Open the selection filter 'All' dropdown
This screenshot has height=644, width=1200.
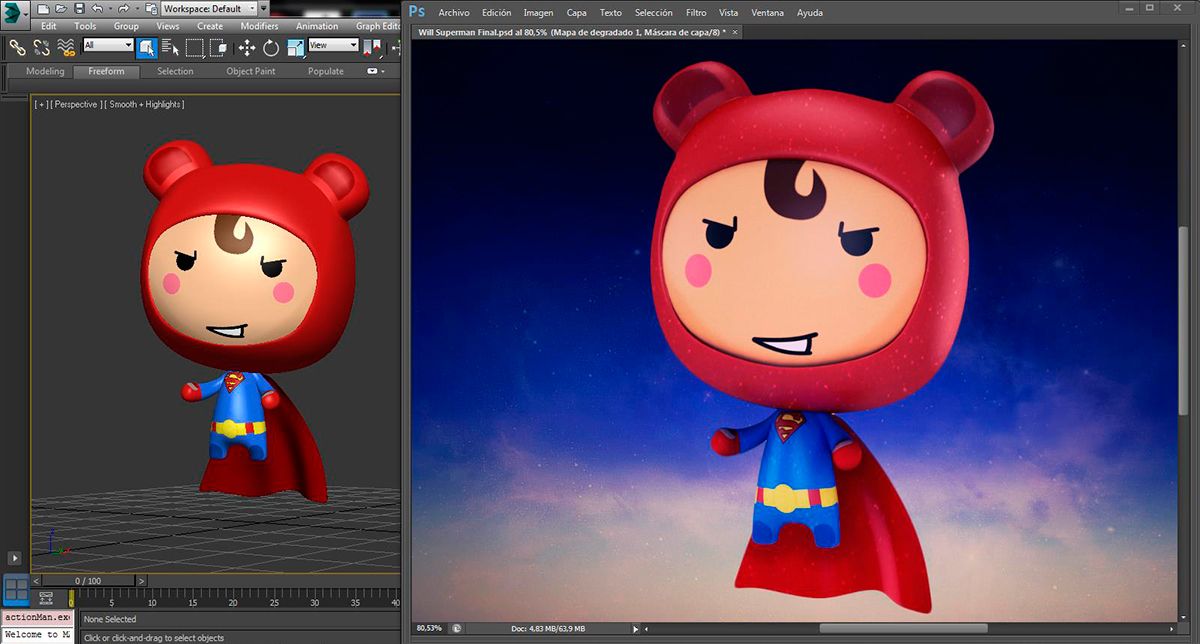(108, 45)
